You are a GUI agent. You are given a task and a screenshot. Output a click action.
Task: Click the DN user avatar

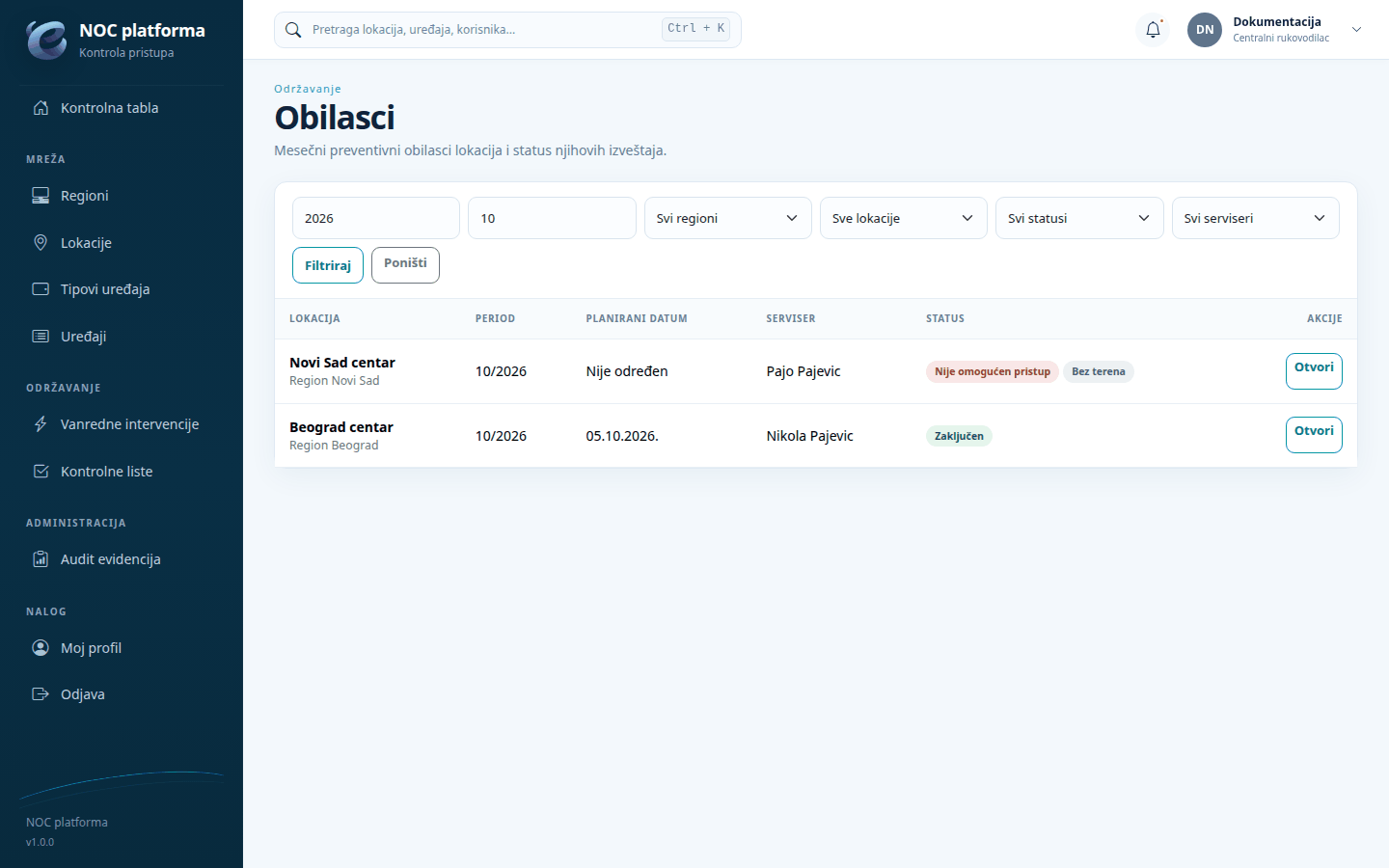tap(1205, 30)
